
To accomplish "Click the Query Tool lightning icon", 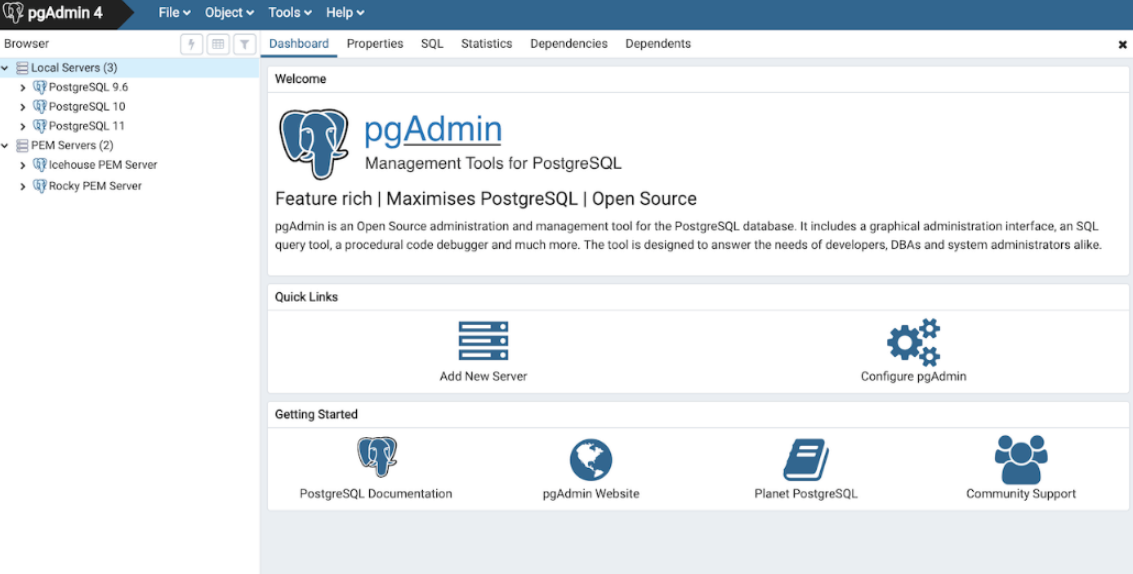I will click(x=191, y=44).
